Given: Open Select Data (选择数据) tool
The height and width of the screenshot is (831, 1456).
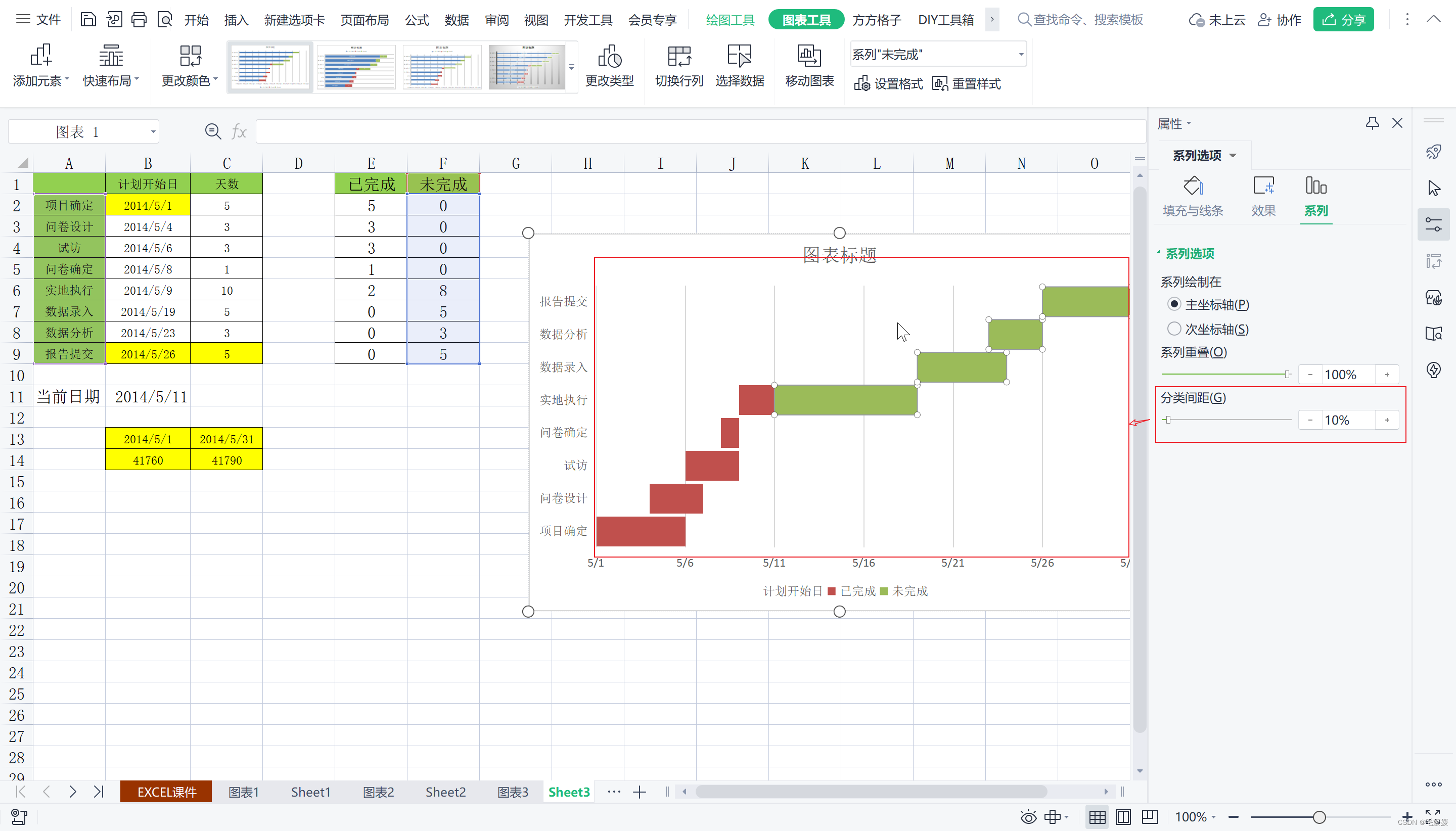Looking at the screenshot, I should point(739,57).
